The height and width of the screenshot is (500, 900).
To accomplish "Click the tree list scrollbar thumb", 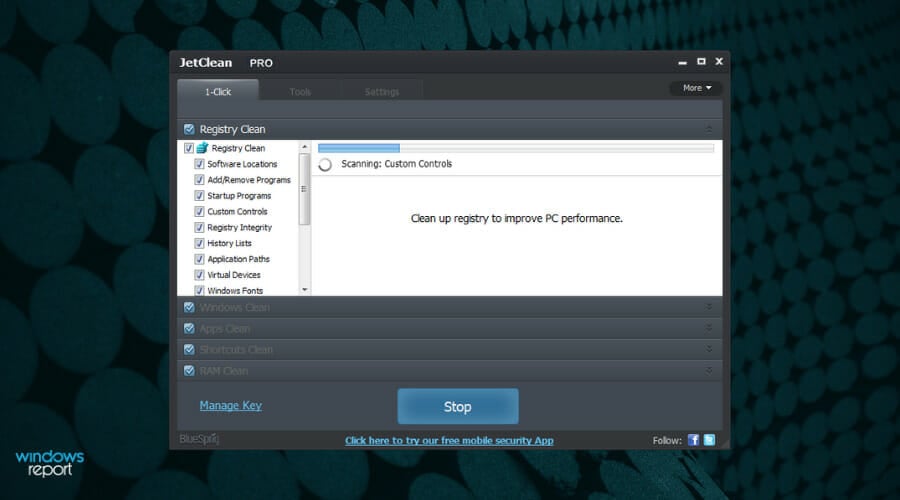I will coord(304,189).
